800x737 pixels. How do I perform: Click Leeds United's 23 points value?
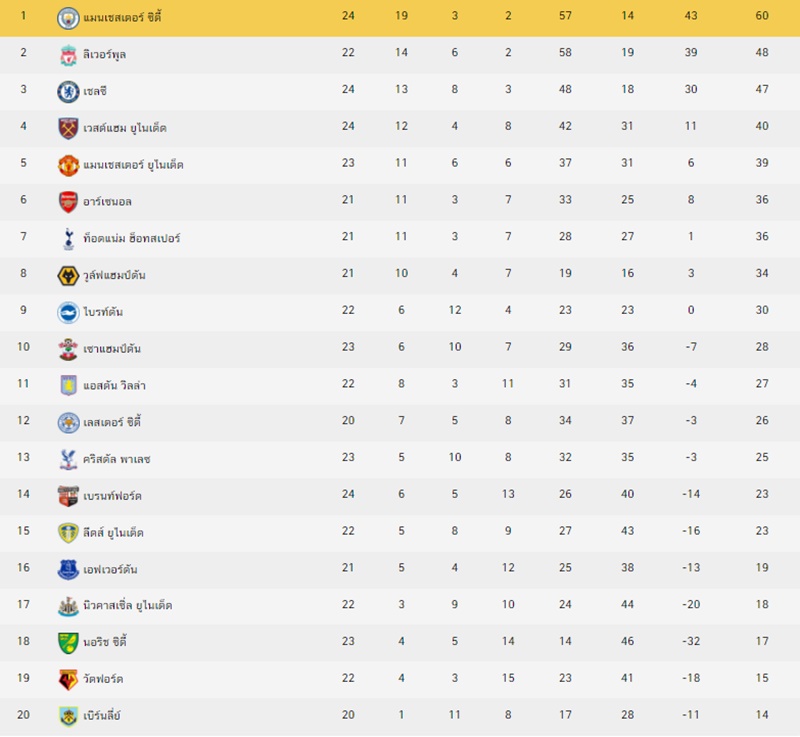pos(762,531)
